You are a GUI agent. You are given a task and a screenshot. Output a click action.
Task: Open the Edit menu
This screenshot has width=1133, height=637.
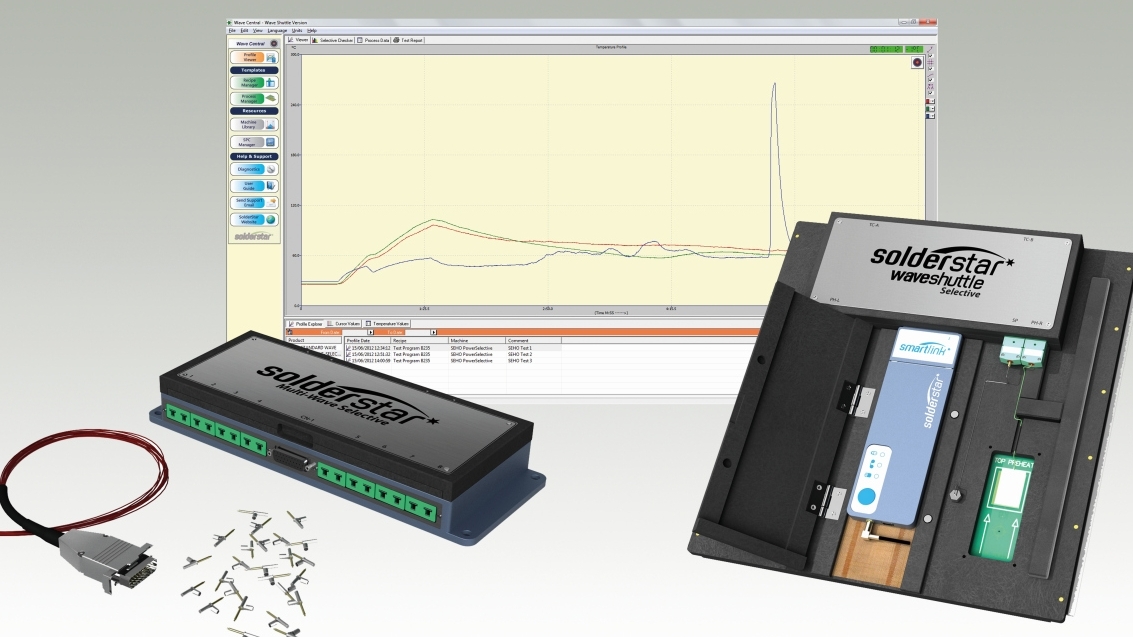[x=244, y=30]
